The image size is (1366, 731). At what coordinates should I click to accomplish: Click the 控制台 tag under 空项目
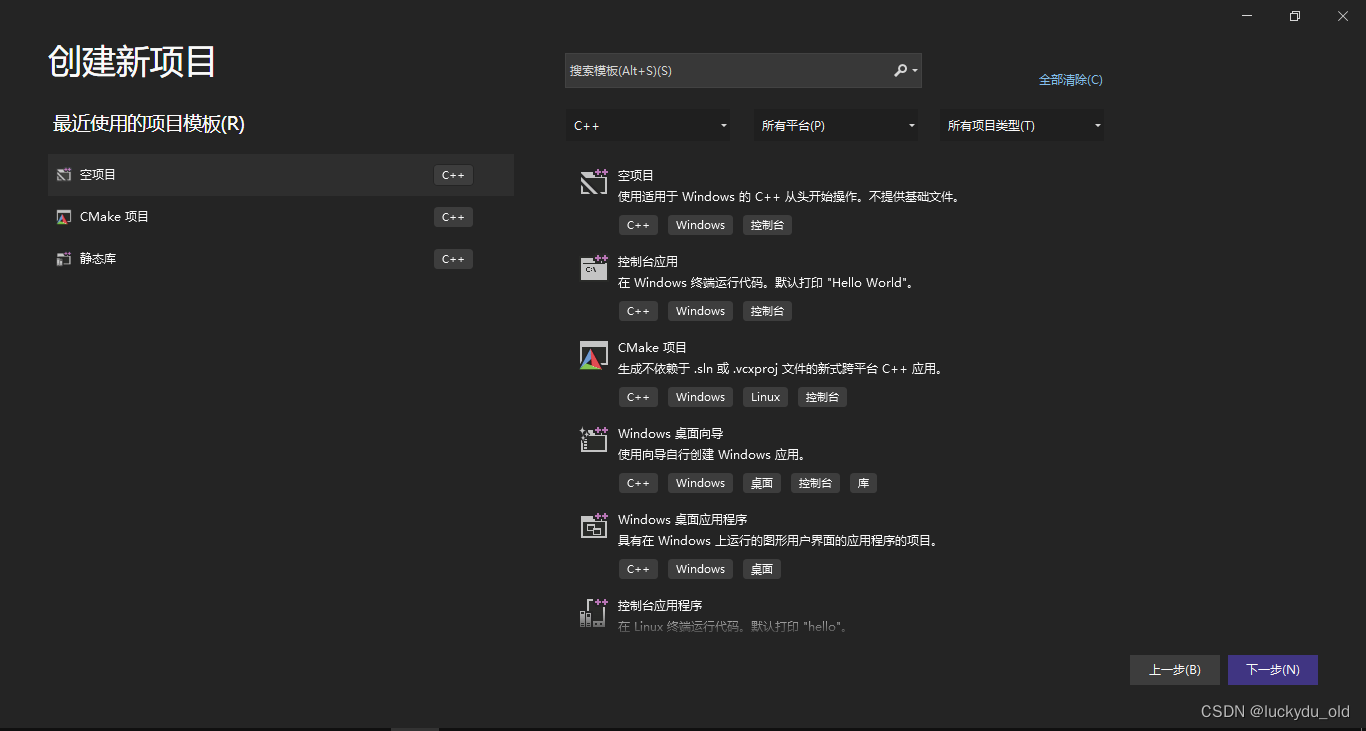(x=767, y=225)
